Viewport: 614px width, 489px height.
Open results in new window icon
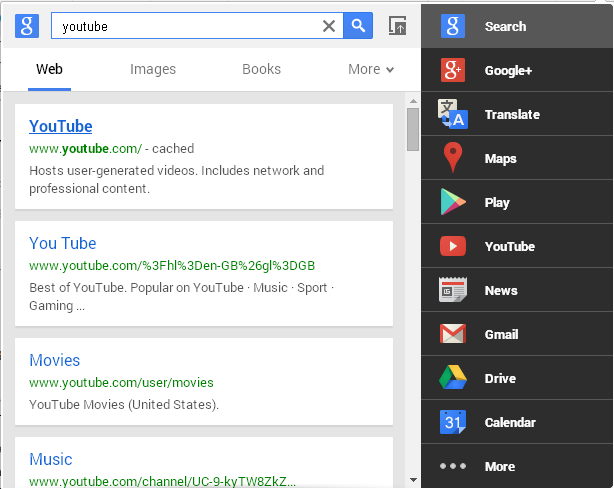[397, 26]
